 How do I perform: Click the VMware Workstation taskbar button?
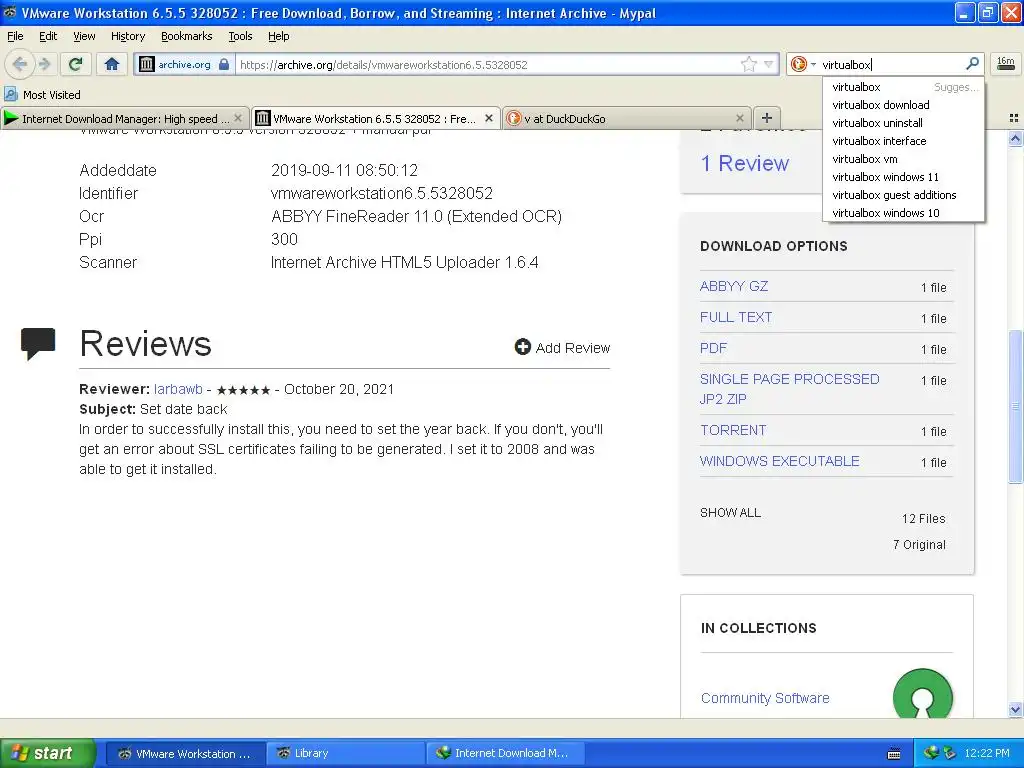pos(185,753)
